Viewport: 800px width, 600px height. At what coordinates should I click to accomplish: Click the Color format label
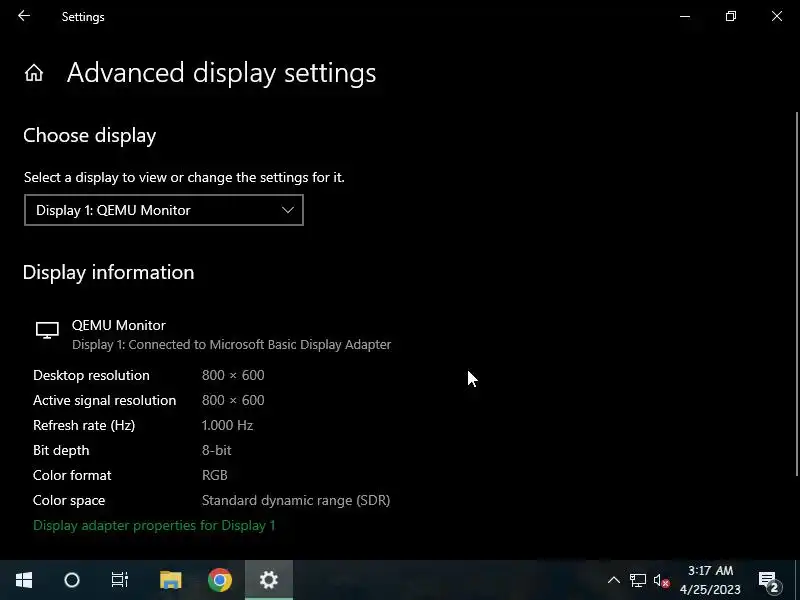72,476
